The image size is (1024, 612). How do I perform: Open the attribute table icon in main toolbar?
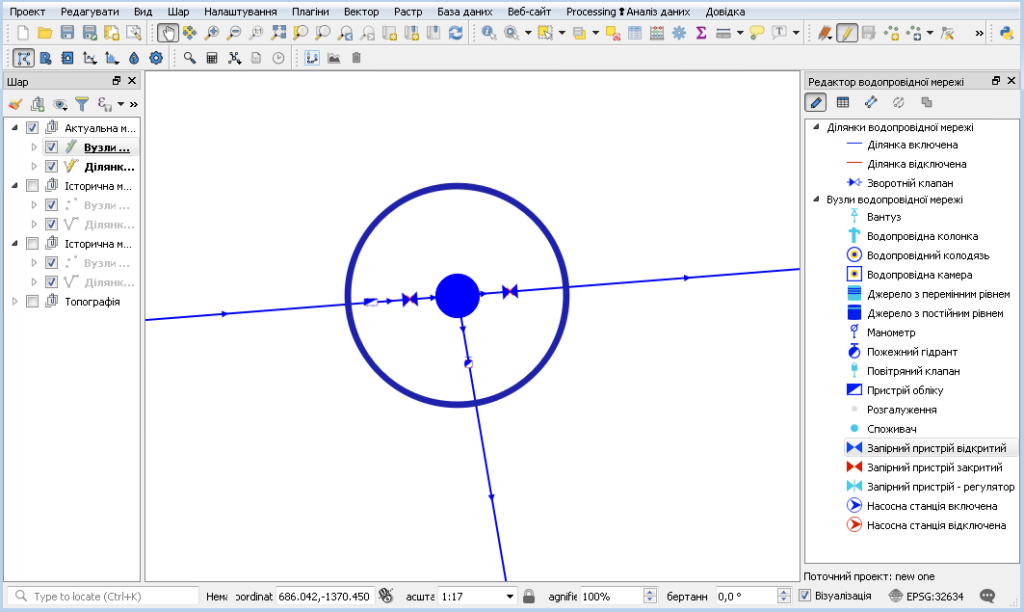(635, 33)
